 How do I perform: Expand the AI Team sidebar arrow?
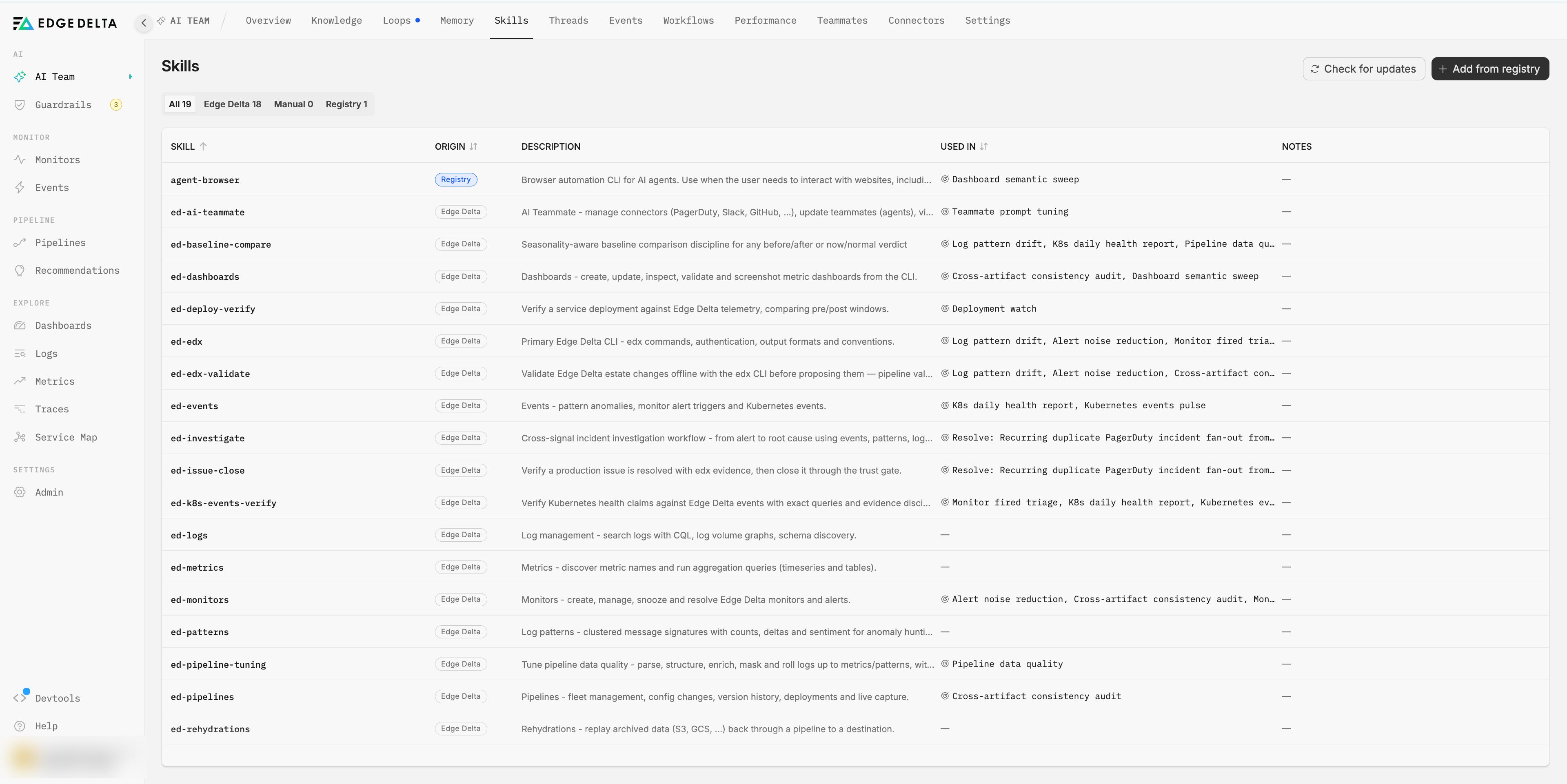pyautogui.click(x=131, y=77)
